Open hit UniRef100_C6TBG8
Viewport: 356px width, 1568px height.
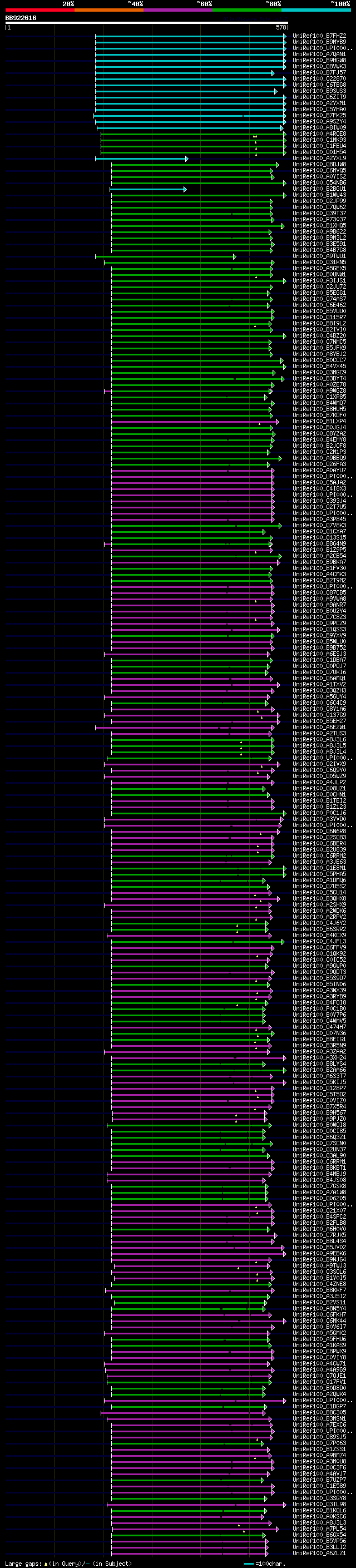tap(319, 85)
